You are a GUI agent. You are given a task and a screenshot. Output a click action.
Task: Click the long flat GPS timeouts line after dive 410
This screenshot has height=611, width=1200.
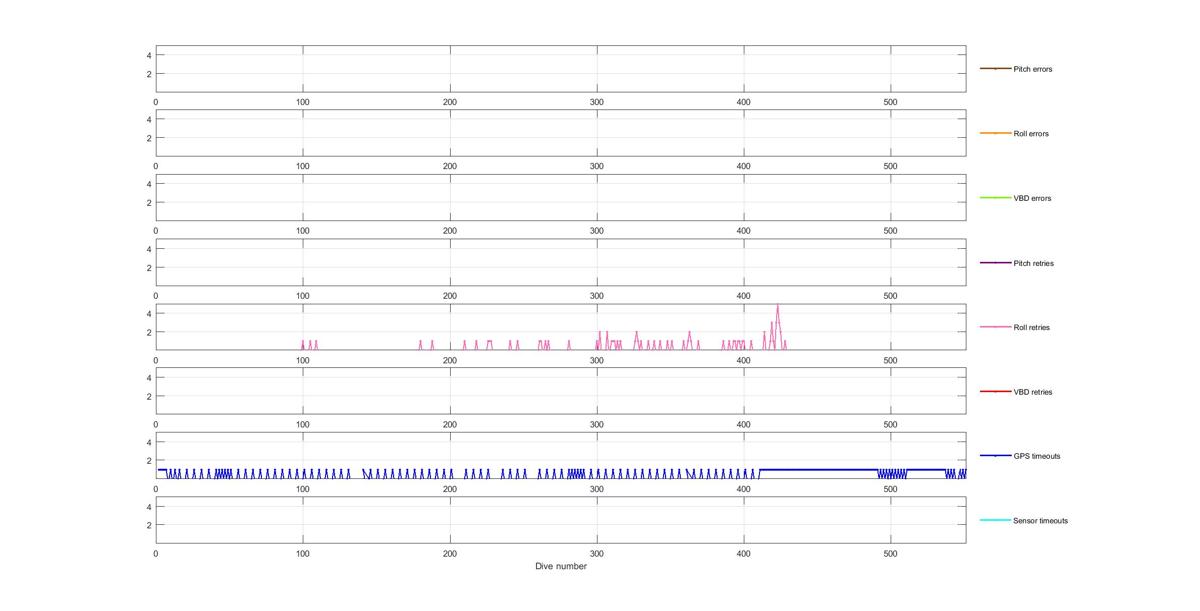point(818,469)
